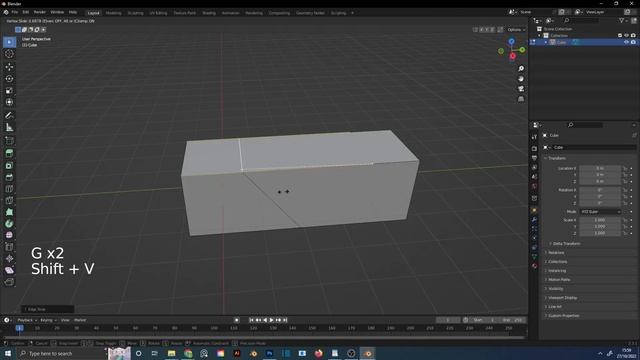Screen dimensions: 640x360
Task: Open the File menu
Action: point(15,13)
